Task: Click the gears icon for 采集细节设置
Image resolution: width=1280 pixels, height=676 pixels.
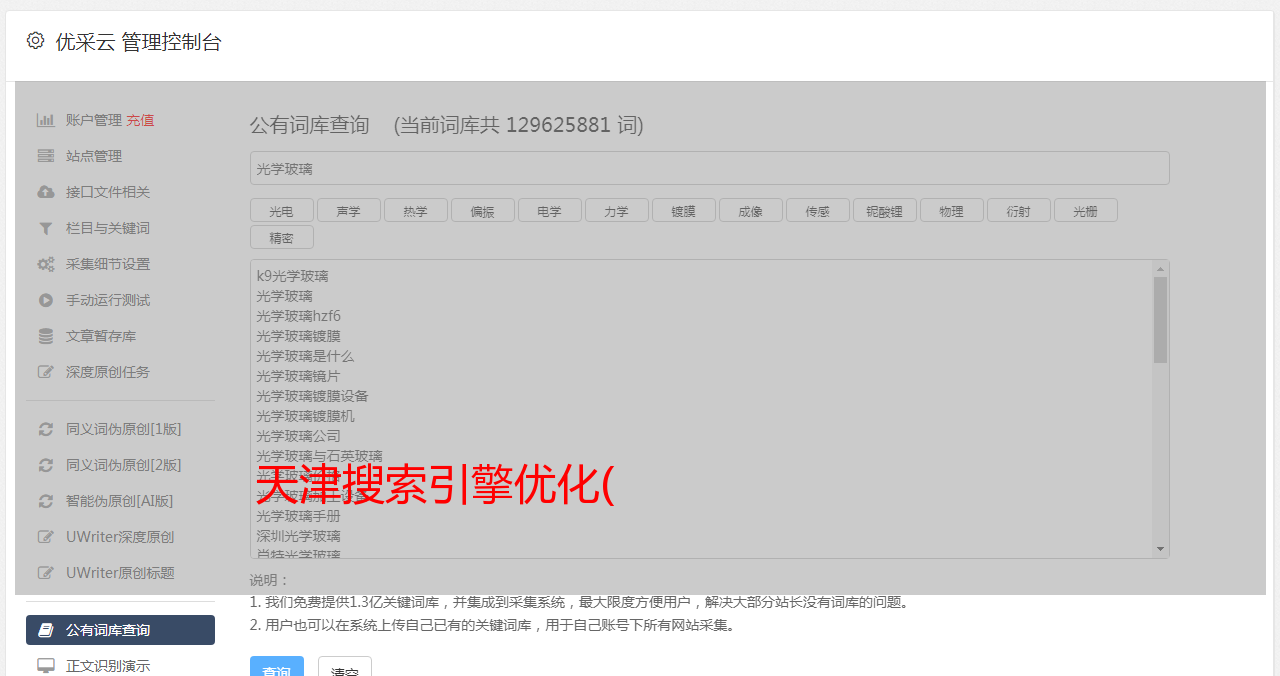Action: click(x=46, y=264)
